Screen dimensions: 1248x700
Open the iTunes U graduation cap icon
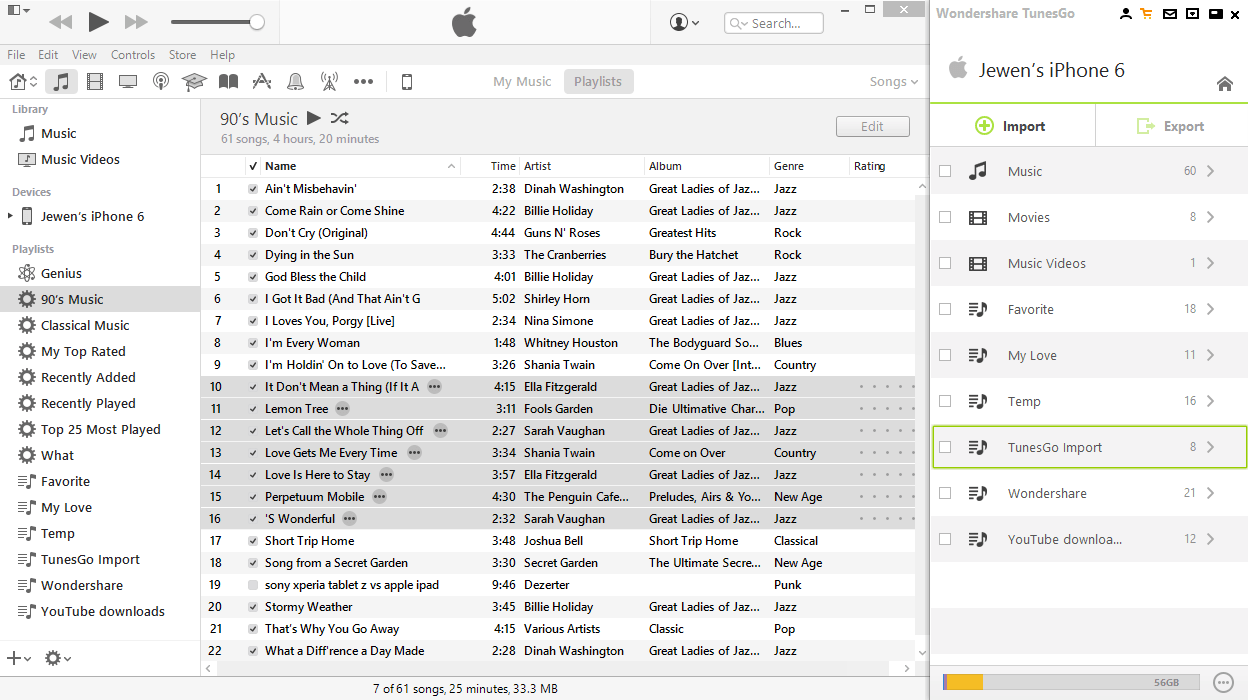click(x=194, y=82)
